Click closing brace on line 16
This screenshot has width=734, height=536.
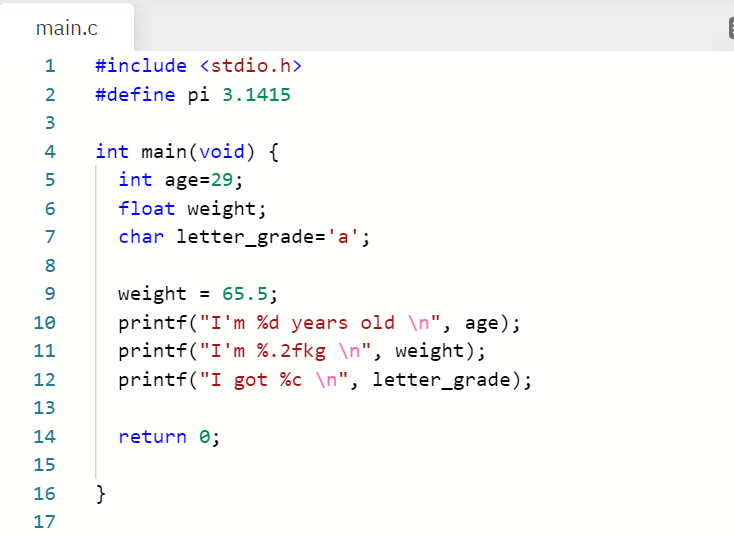tap(101, 494)
